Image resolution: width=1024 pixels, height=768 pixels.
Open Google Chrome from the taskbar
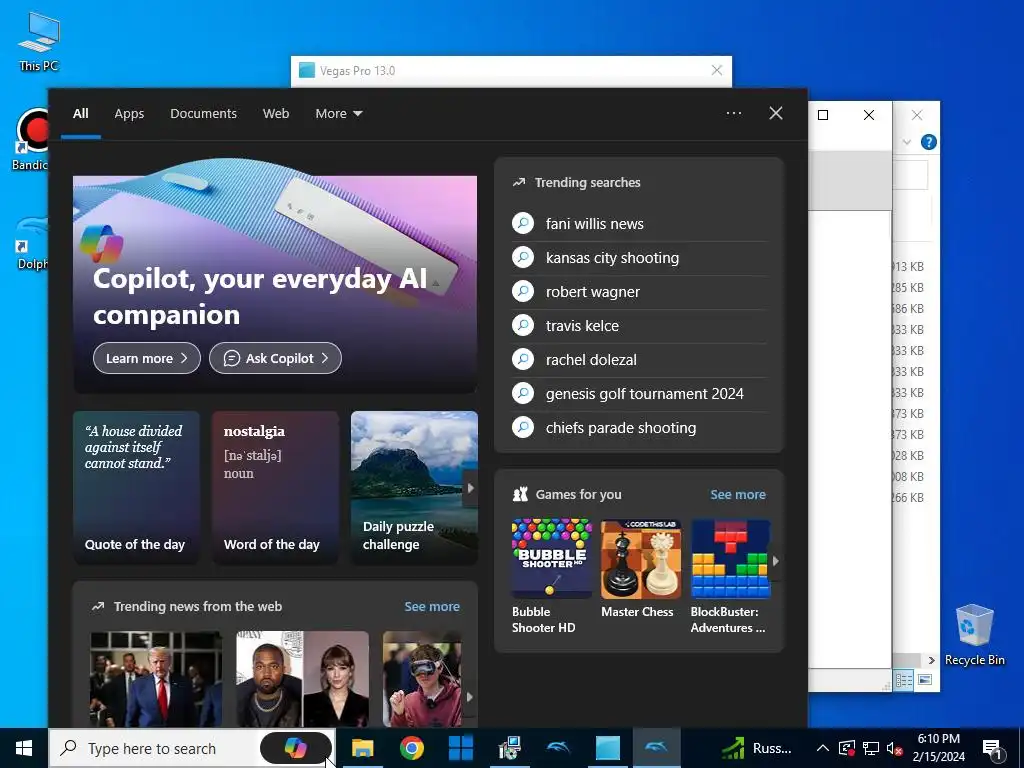pyautogui.click(x=411, y=748)
